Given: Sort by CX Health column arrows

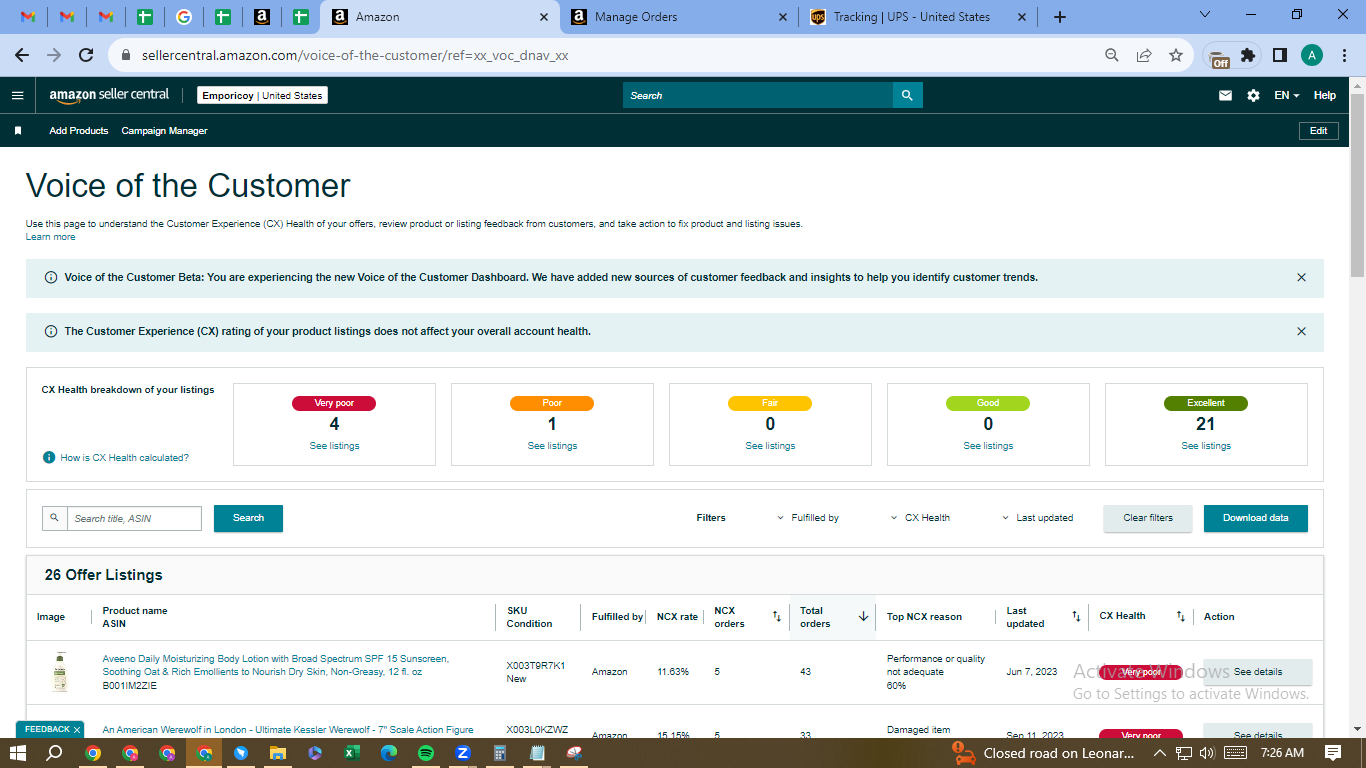Looking at the screenshot, I should pyautogui.click(x=1180, y=617).
